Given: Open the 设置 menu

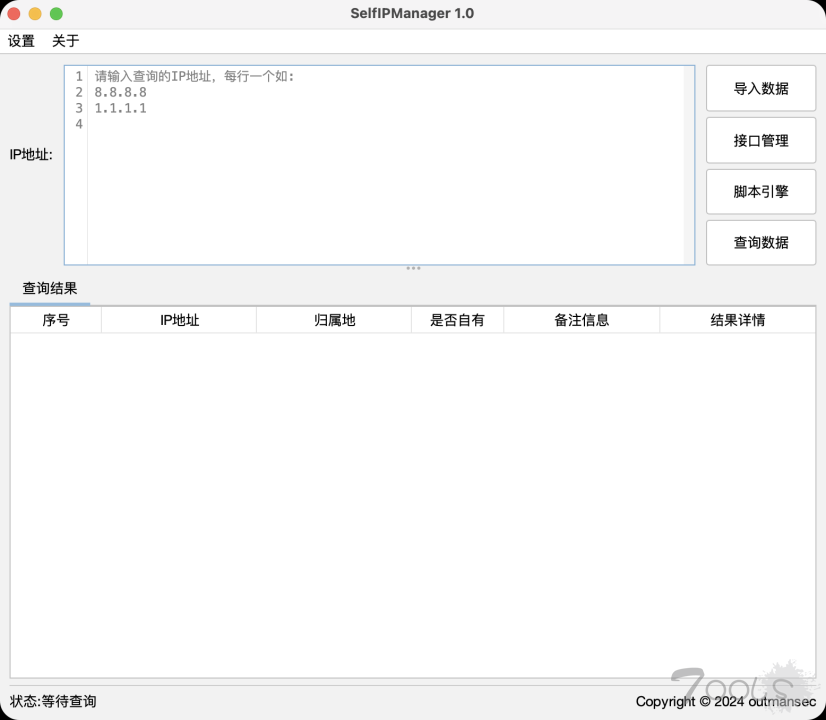Looking at the screenshot, I should pyautogui.click(x=20, y=41).
